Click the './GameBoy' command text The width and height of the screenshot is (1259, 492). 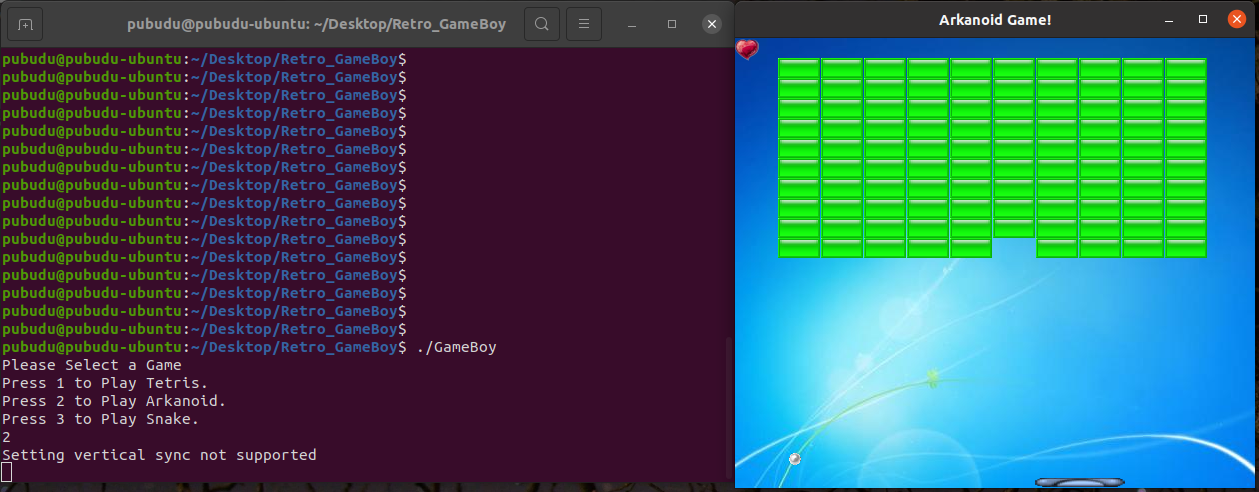click(456, 347)
